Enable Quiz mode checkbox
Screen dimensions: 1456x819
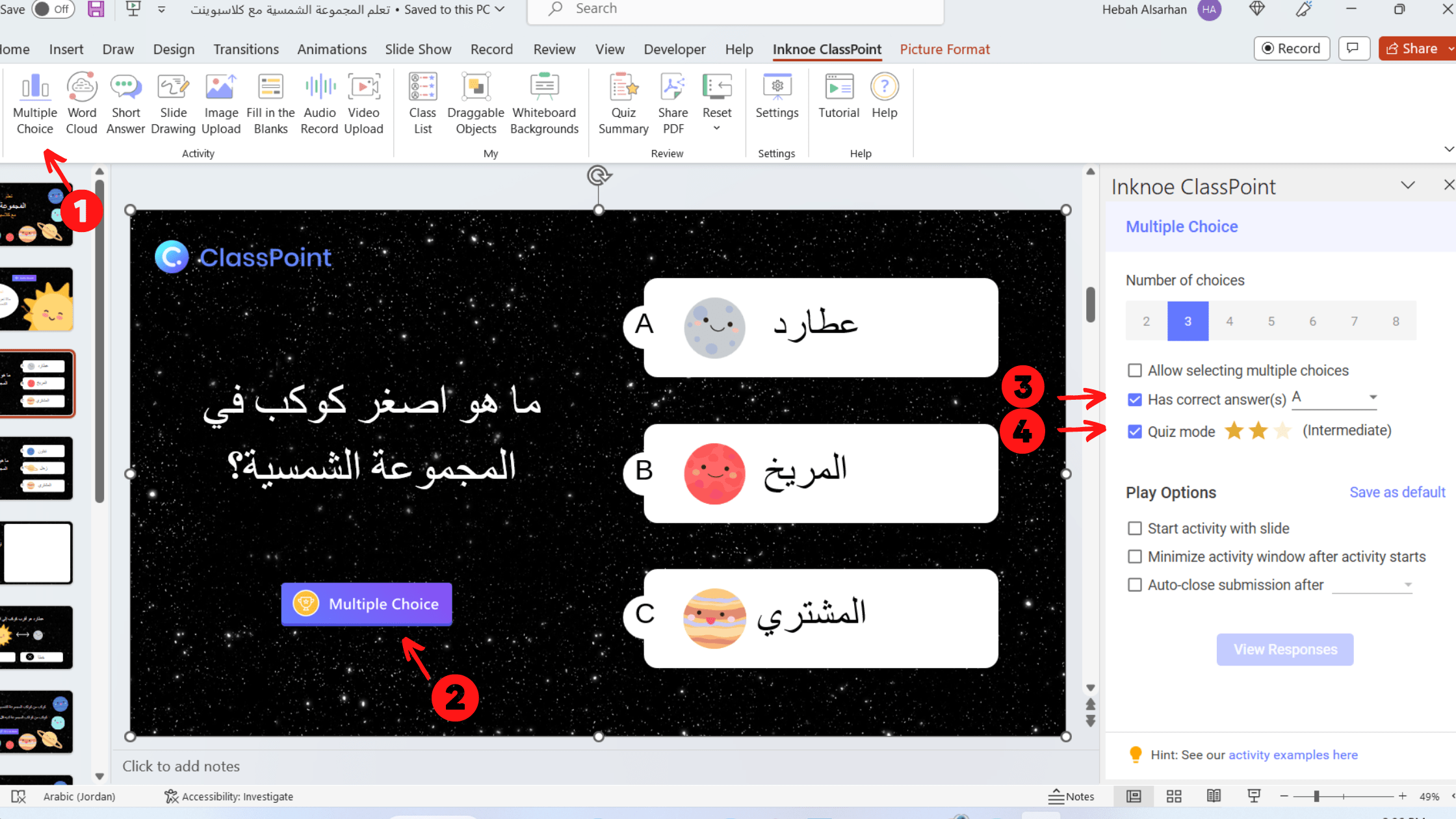[1134, 430]
